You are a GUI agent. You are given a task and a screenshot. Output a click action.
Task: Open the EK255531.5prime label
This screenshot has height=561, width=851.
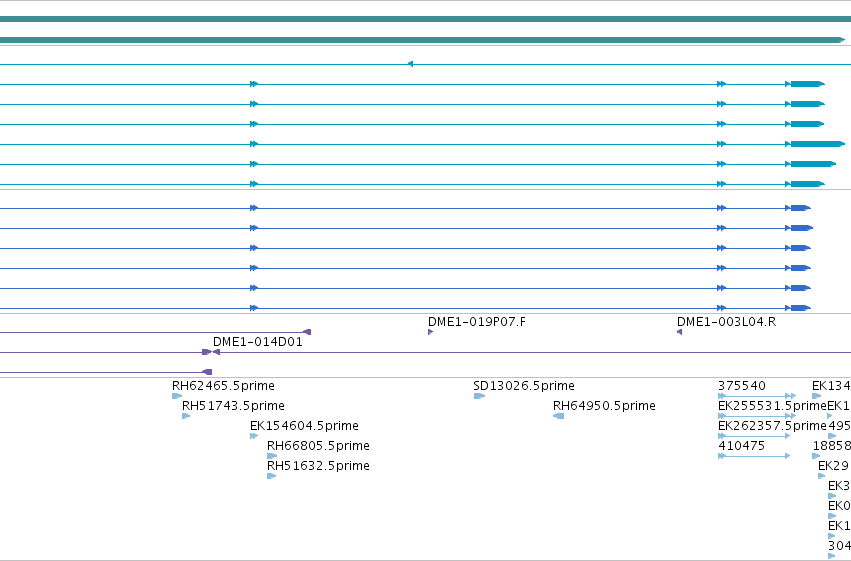tap(772, 406)
